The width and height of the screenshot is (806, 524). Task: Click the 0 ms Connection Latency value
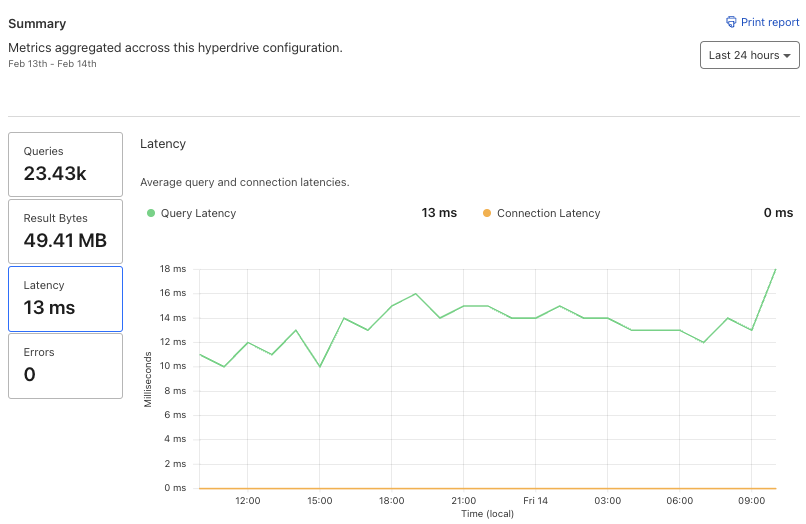[778, 213]
